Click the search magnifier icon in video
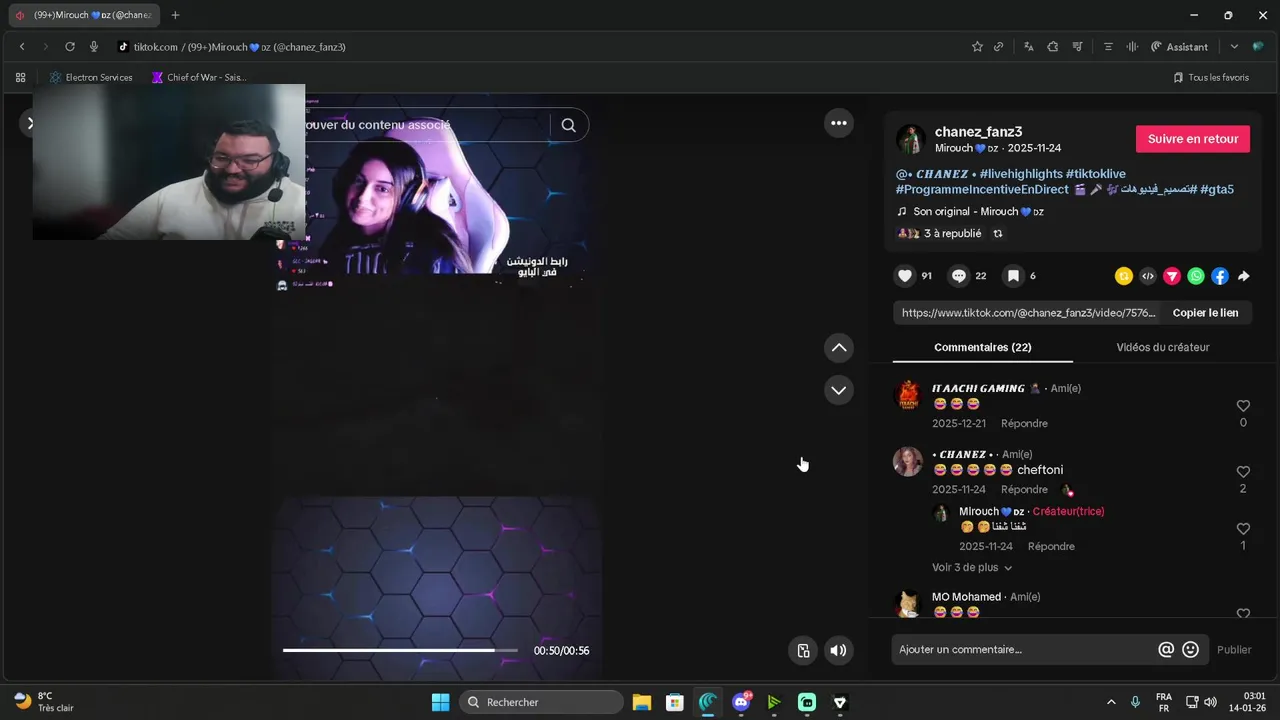Image resolution: width=1280 pixels, height=720 pixels. pyautogui.click(x=568, y=125)
